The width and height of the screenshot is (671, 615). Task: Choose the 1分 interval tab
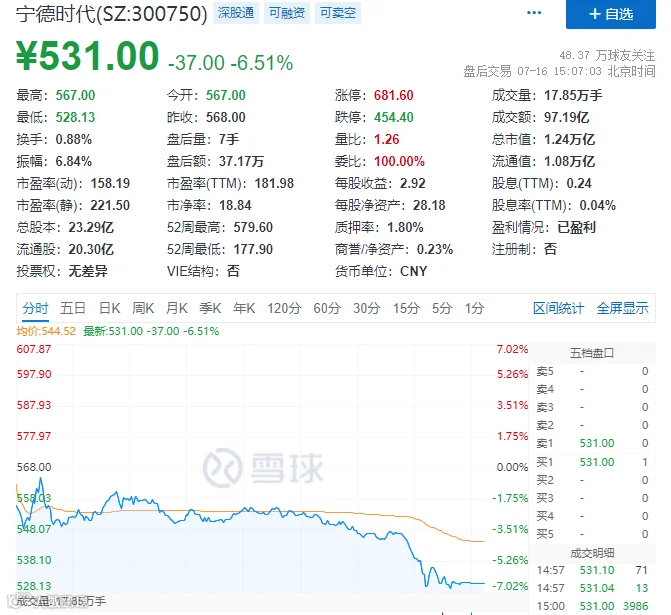[x=475, y=308]
